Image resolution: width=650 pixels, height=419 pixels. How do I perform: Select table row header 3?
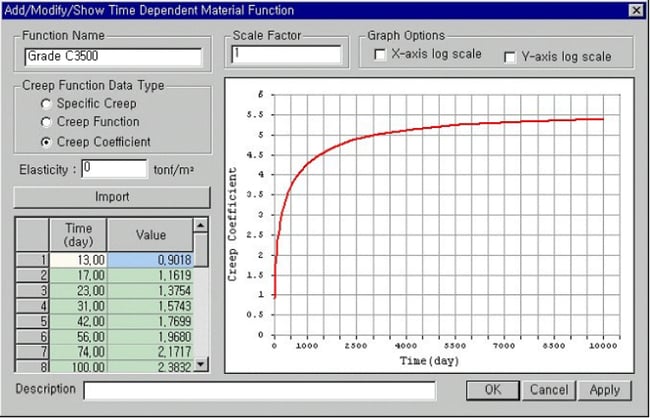click(32, 291)
